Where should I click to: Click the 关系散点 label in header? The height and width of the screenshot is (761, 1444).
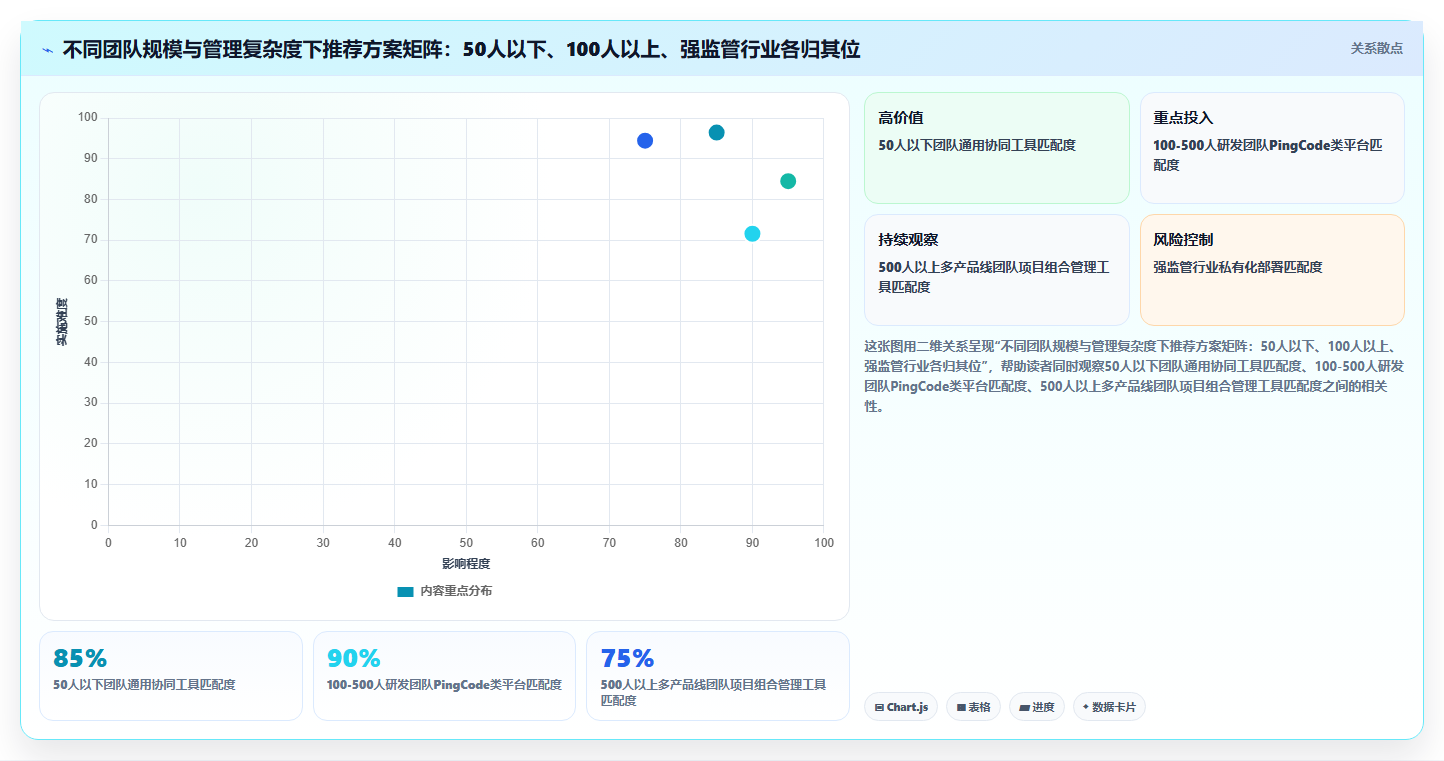click(1376, 48)
